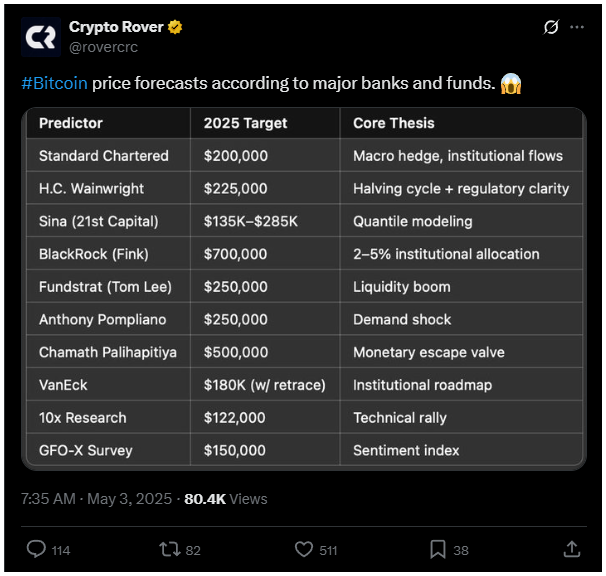Open the #Bitcoin hashtag link

pos(54,83)
